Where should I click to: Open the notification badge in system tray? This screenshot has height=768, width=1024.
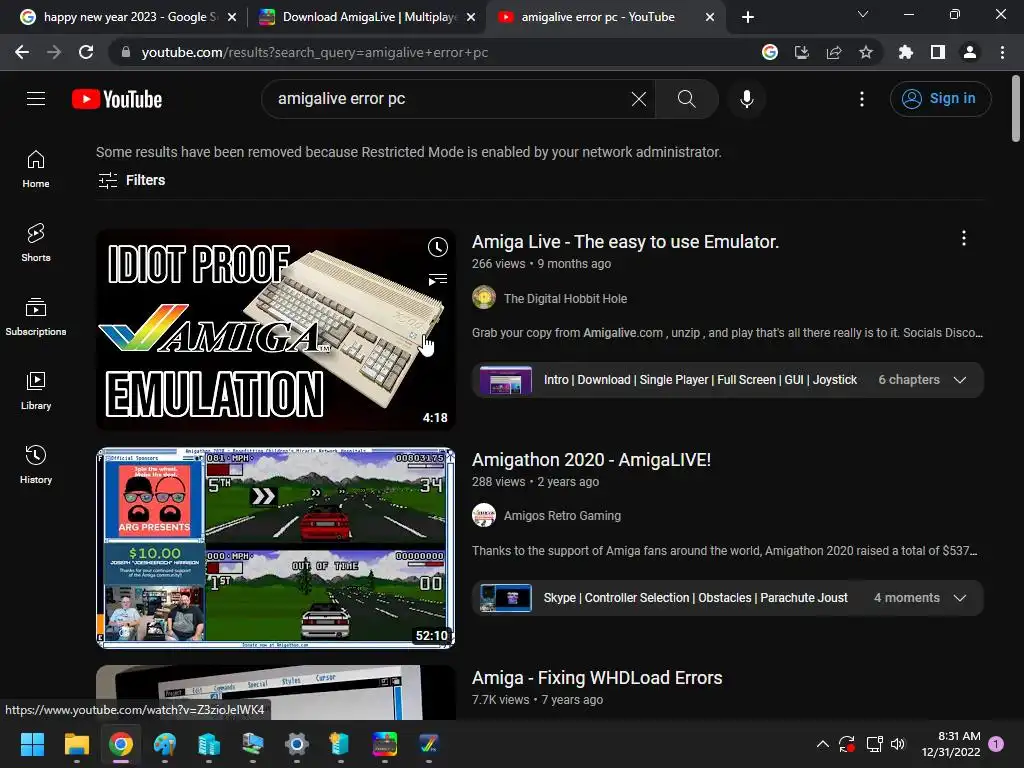(996, 744)
